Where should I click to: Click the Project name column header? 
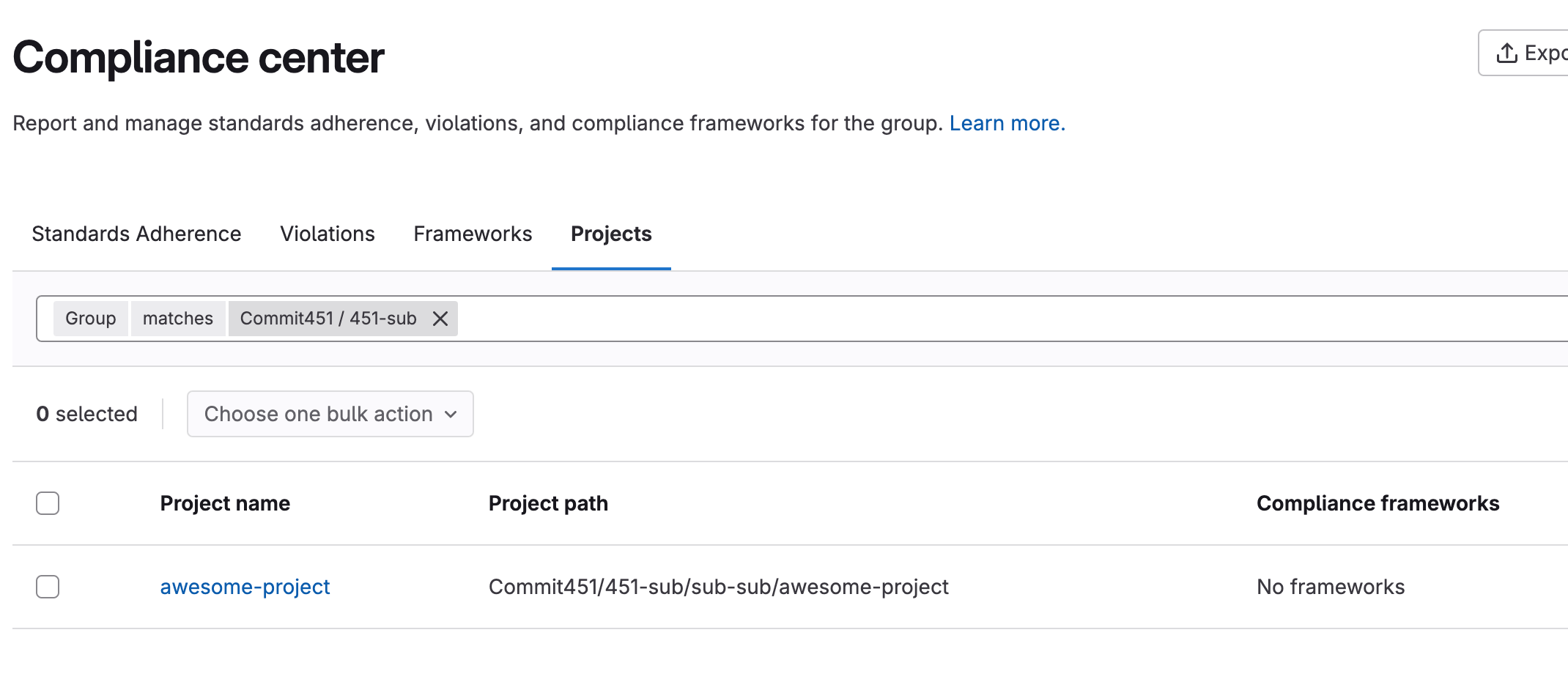225,503
